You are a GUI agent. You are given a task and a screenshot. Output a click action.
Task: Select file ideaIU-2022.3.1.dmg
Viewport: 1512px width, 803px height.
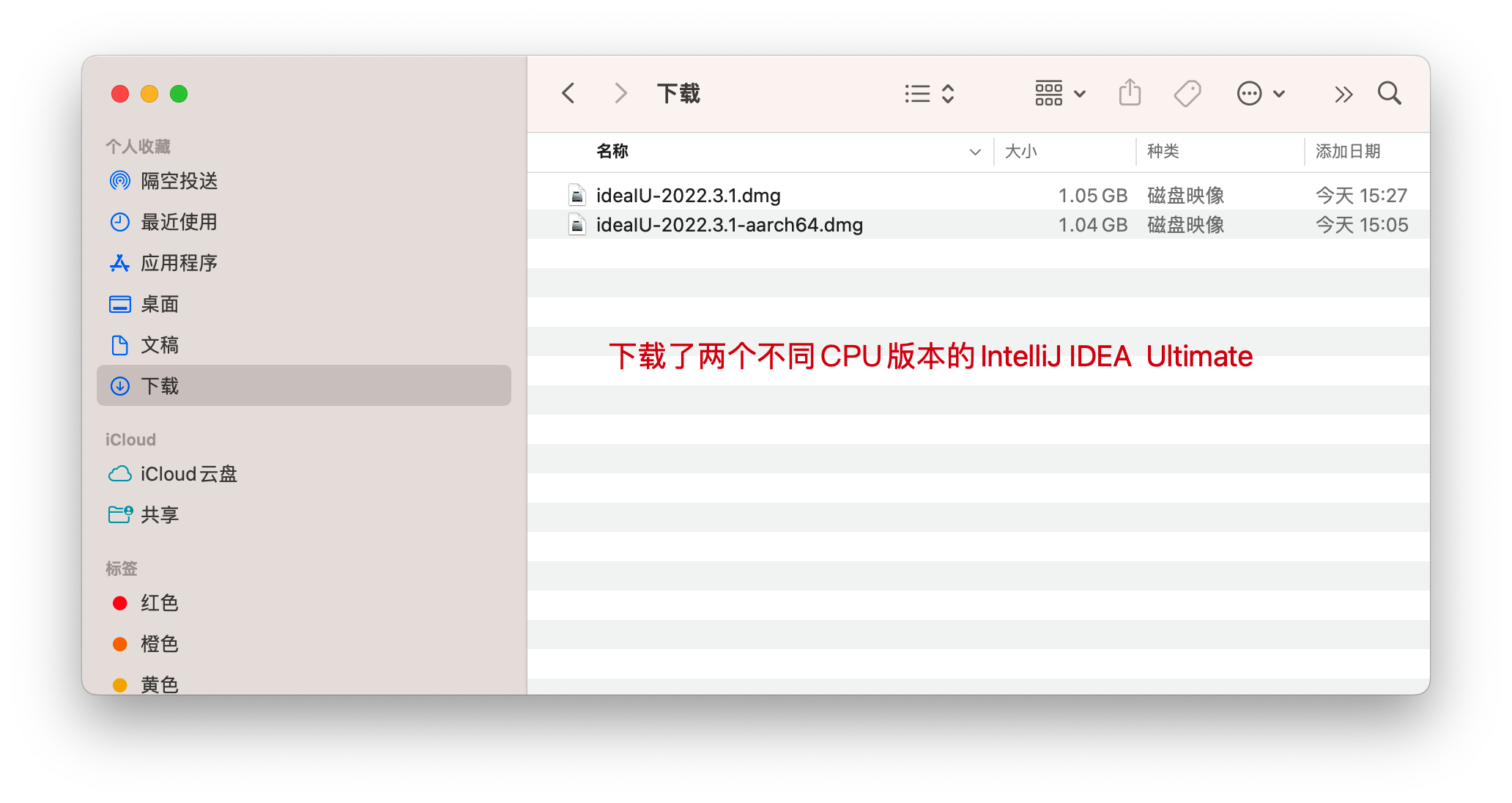[x=688, y=196]
